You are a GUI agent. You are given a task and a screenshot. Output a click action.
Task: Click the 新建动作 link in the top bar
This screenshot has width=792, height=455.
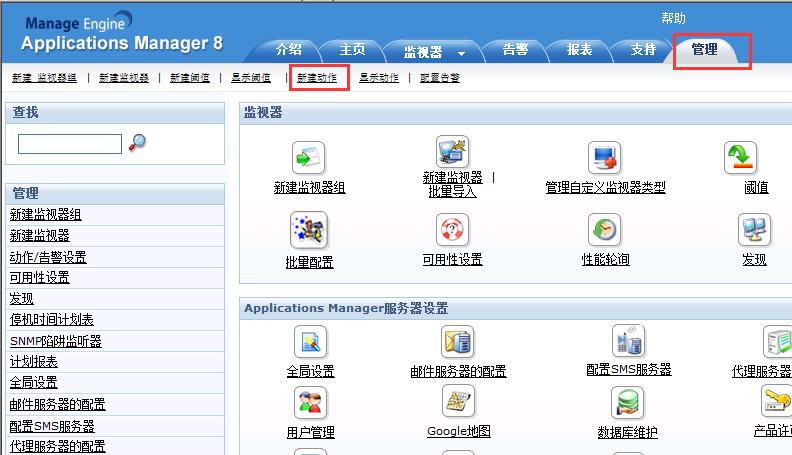[x=317, y=78]
